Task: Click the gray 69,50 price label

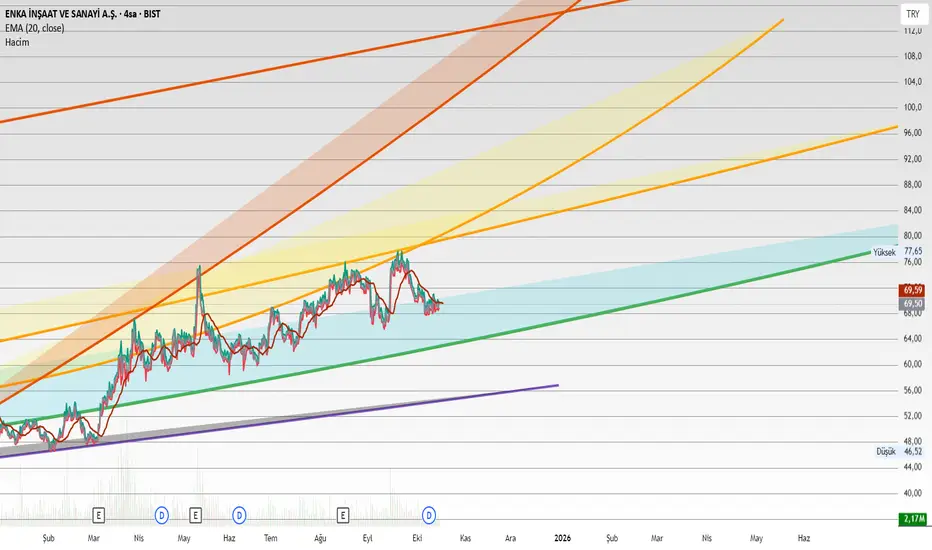Action: tap(912, 304)
